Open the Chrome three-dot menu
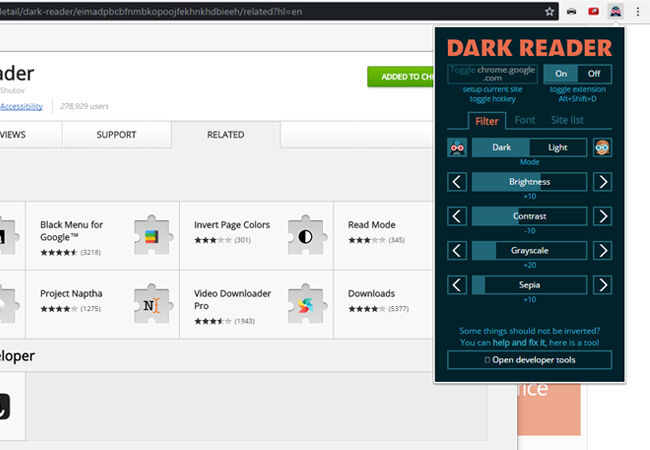The height and width of the screenshot is (450, 650). click(638, 12)
